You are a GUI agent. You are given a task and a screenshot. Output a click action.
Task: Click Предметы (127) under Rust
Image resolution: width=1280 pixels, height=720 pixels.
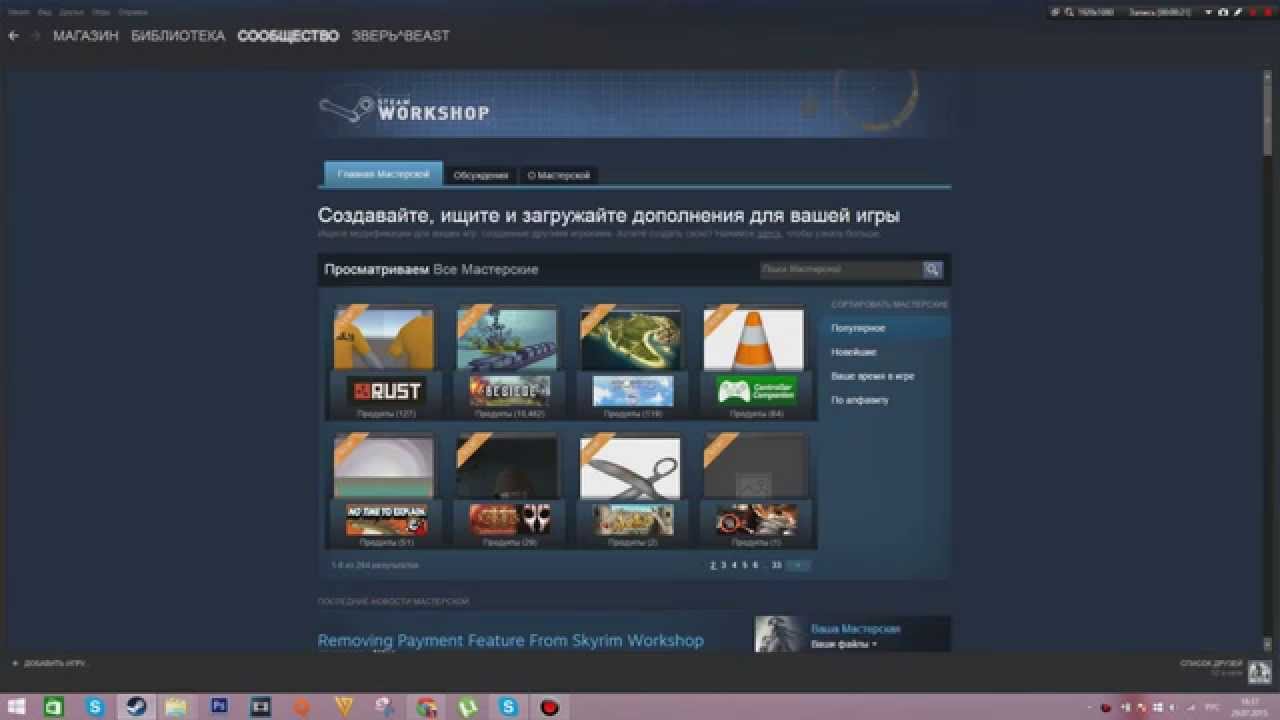[x=386, y=414]
